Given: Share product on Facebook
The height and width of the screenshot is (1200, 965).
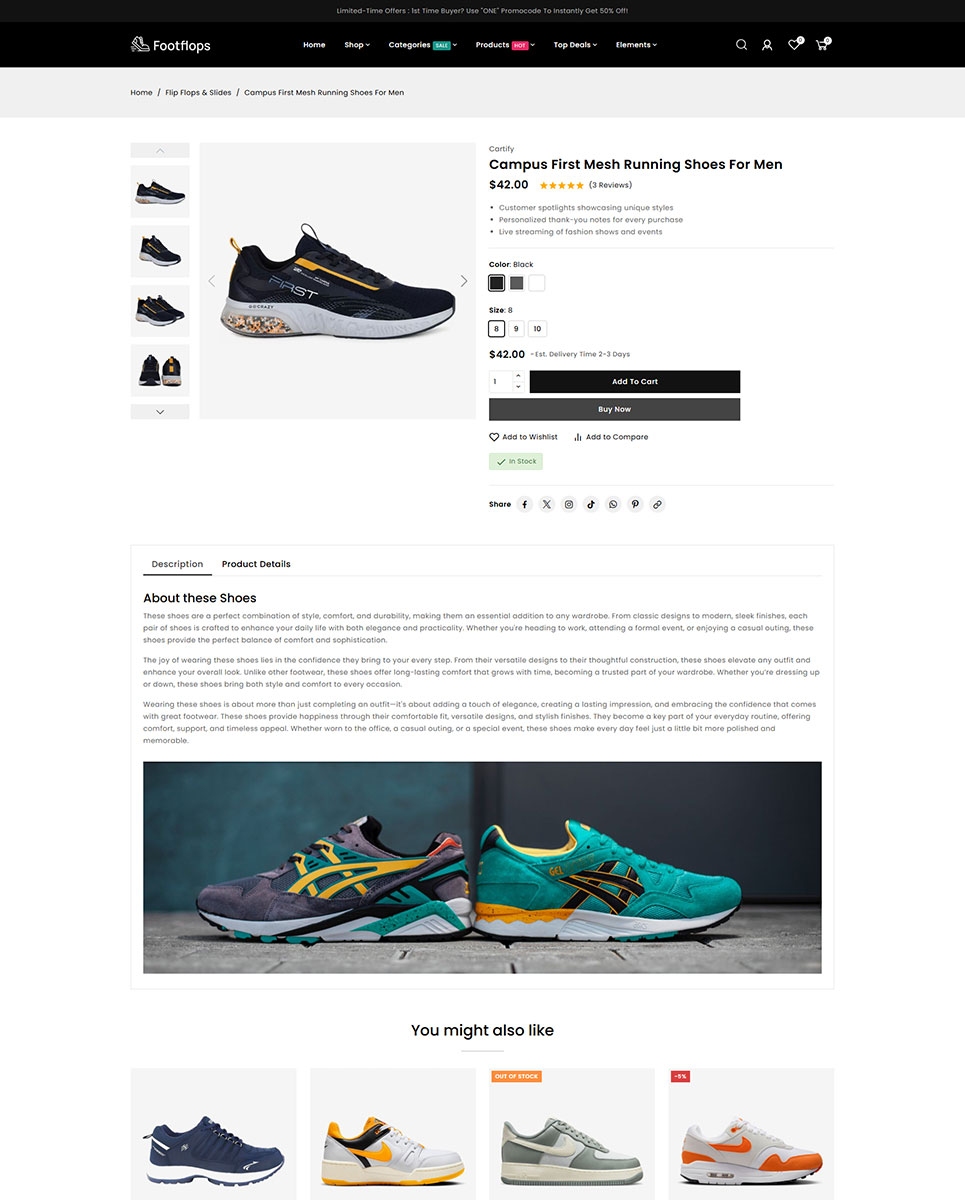Looking at the screenshot, I should click(x=525, y=505).
